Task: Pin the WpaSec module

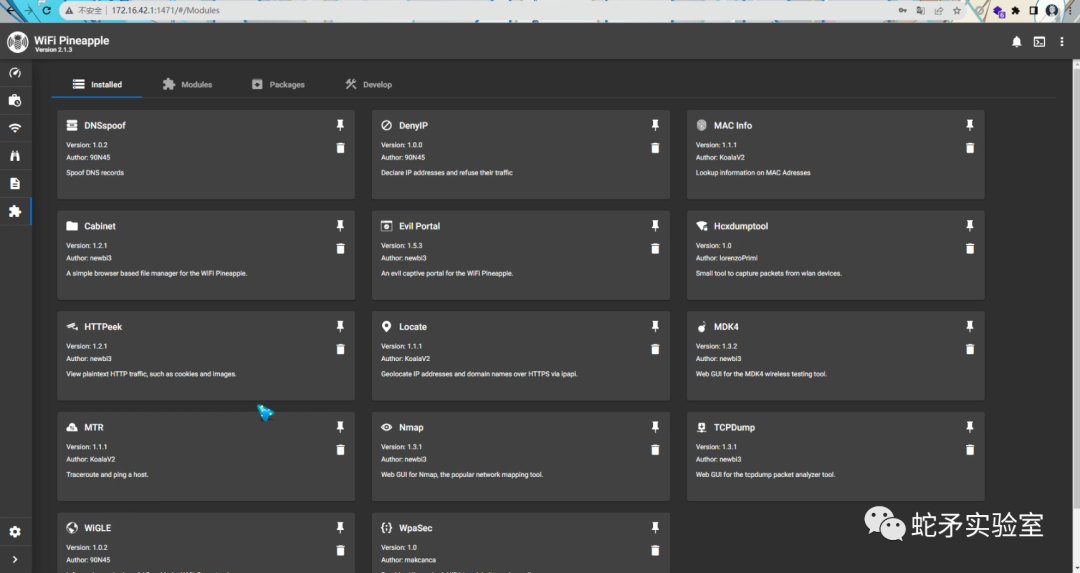Action: tap(655, 527)
